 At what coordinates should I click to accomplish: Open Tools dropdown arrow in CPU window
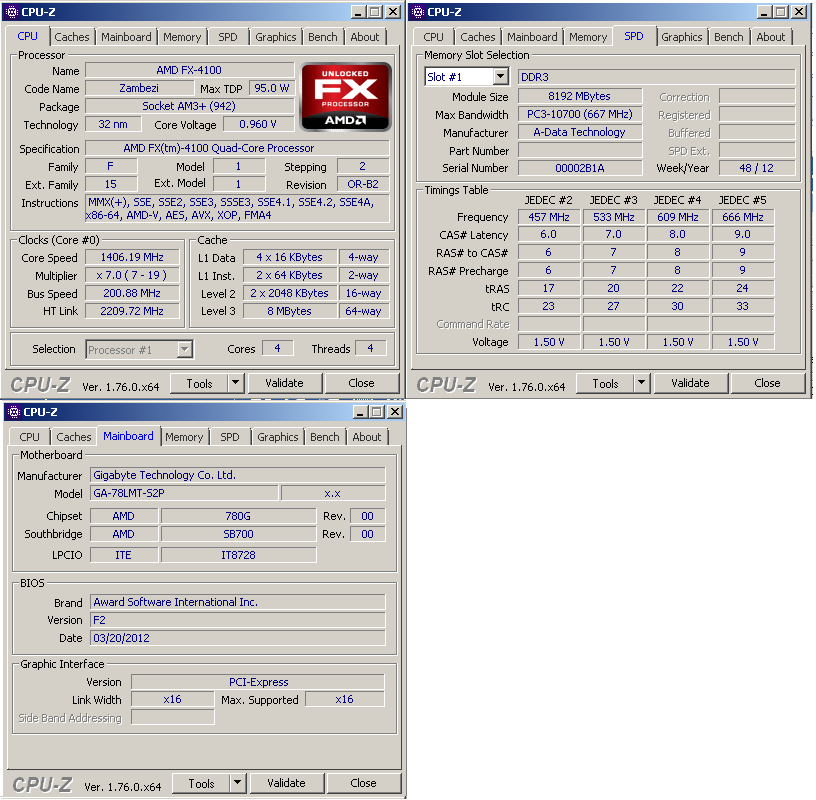[x=236, y=383]
